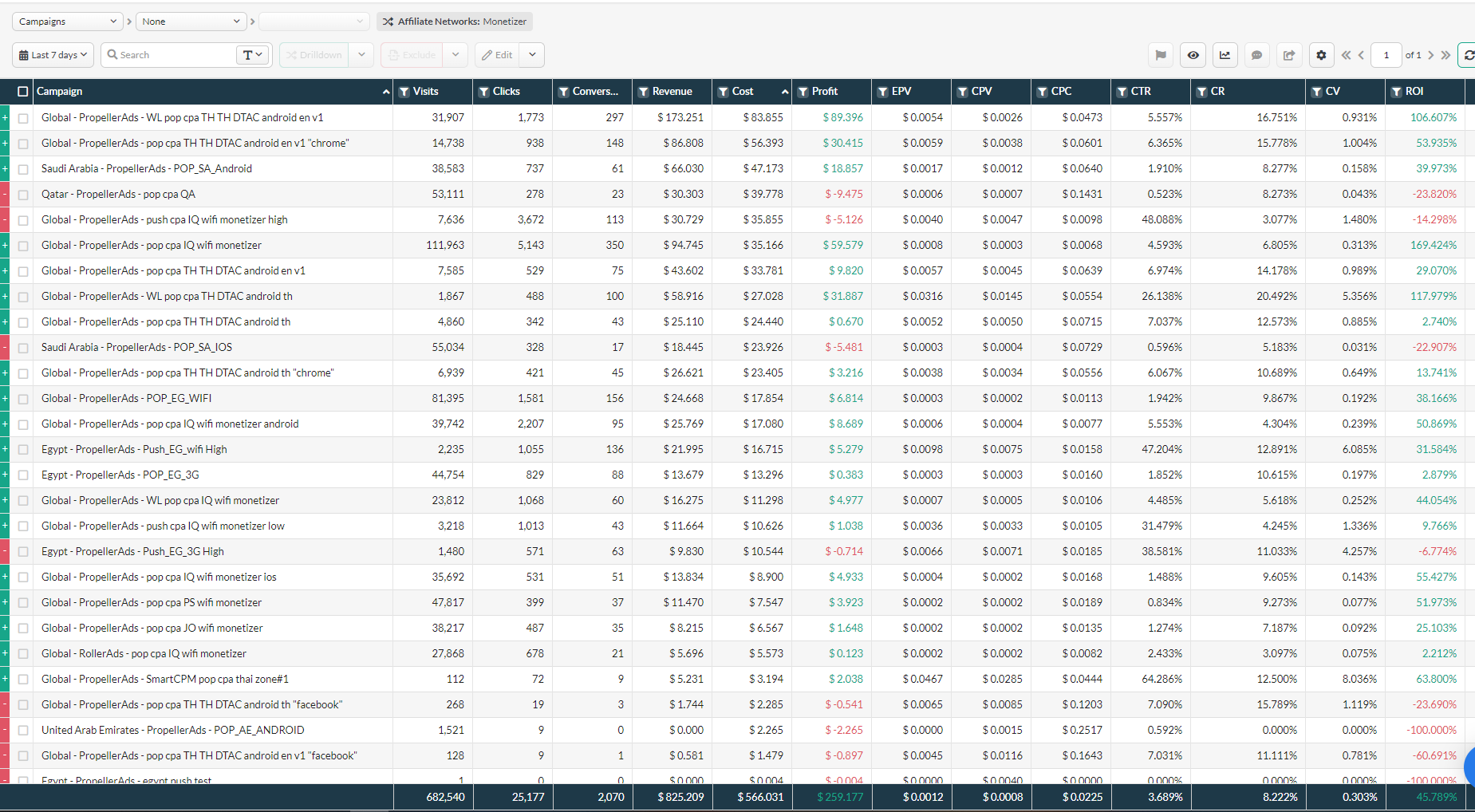Click the eye visibility icon in toolbar
Image resolution: width=1475 pixels, height=812 pixels.
(1193, 55)
